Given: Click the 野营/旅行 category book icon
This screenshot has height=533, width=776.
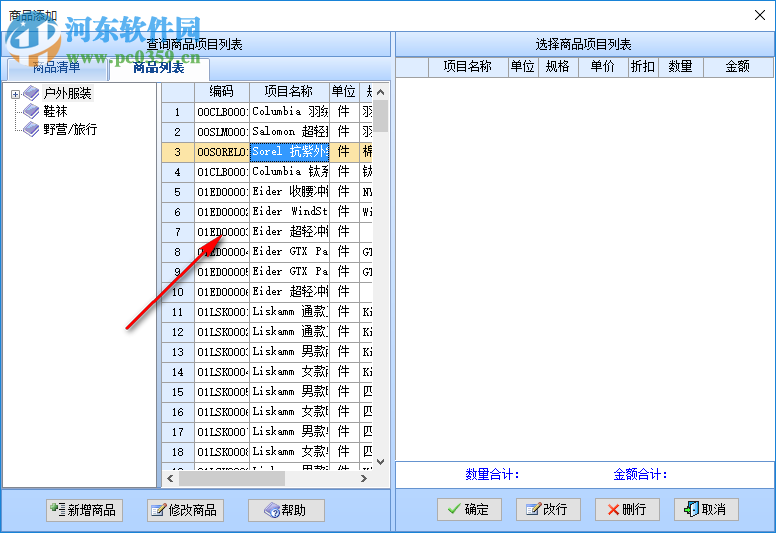Looking at the screenshot, I should click(x=31, y=130).
